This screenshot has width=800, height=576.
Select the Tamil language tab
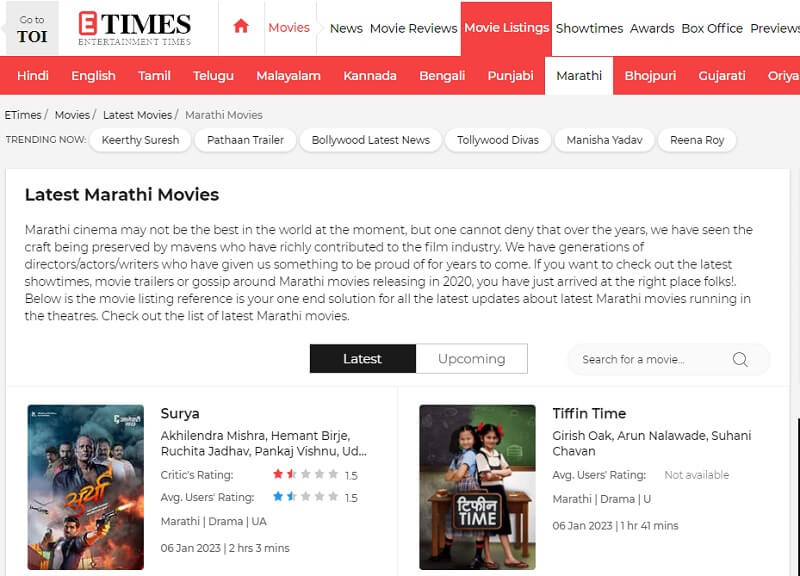tap(154, 76)
